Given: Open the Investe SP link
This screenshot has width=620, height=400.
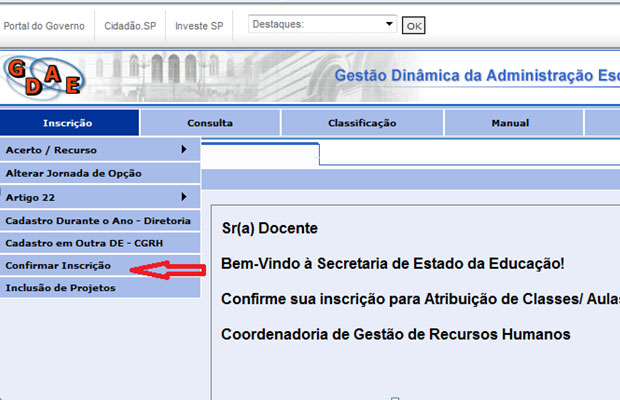Looking at the screenshot, I should pos(199,25).
